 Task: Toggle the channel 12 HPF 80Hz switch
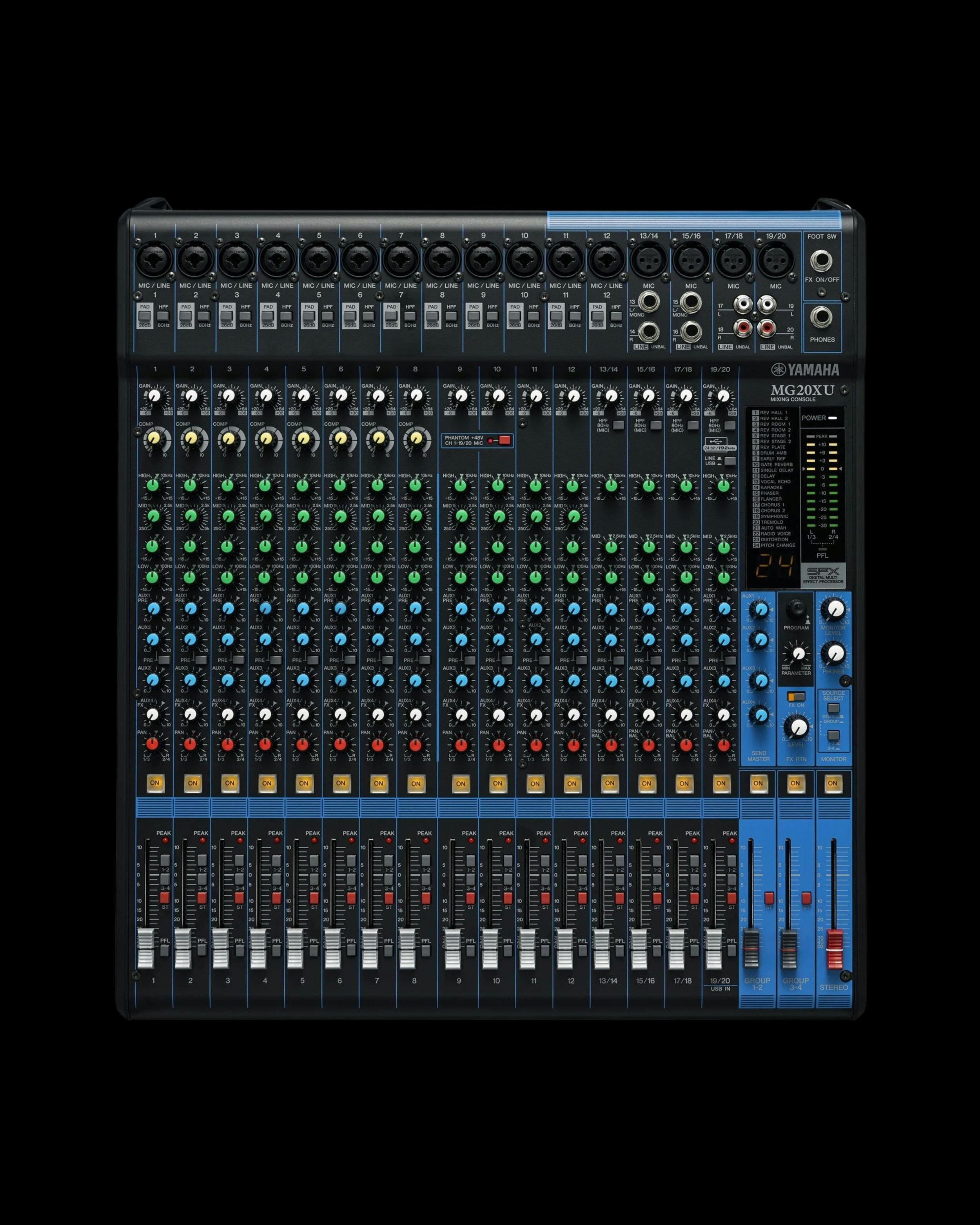coord(616,316)
